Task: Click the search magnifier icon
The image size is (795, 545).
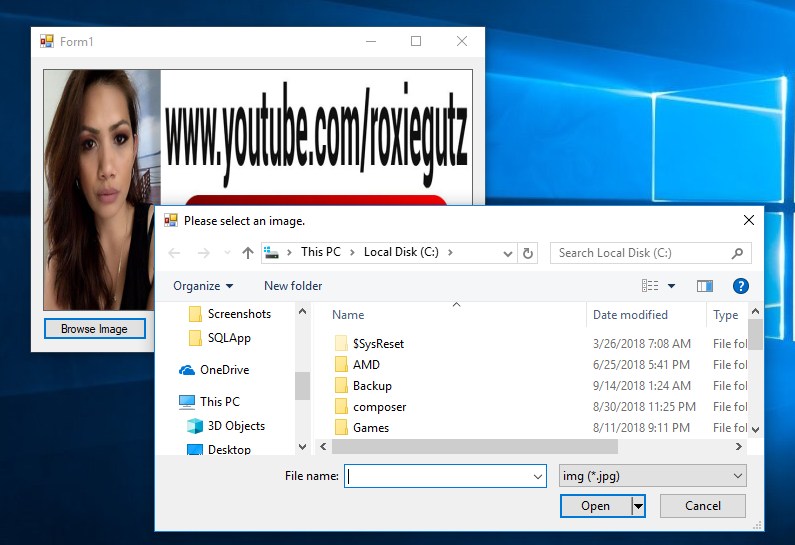Action: pyautogui.click(x=738, y=253)
